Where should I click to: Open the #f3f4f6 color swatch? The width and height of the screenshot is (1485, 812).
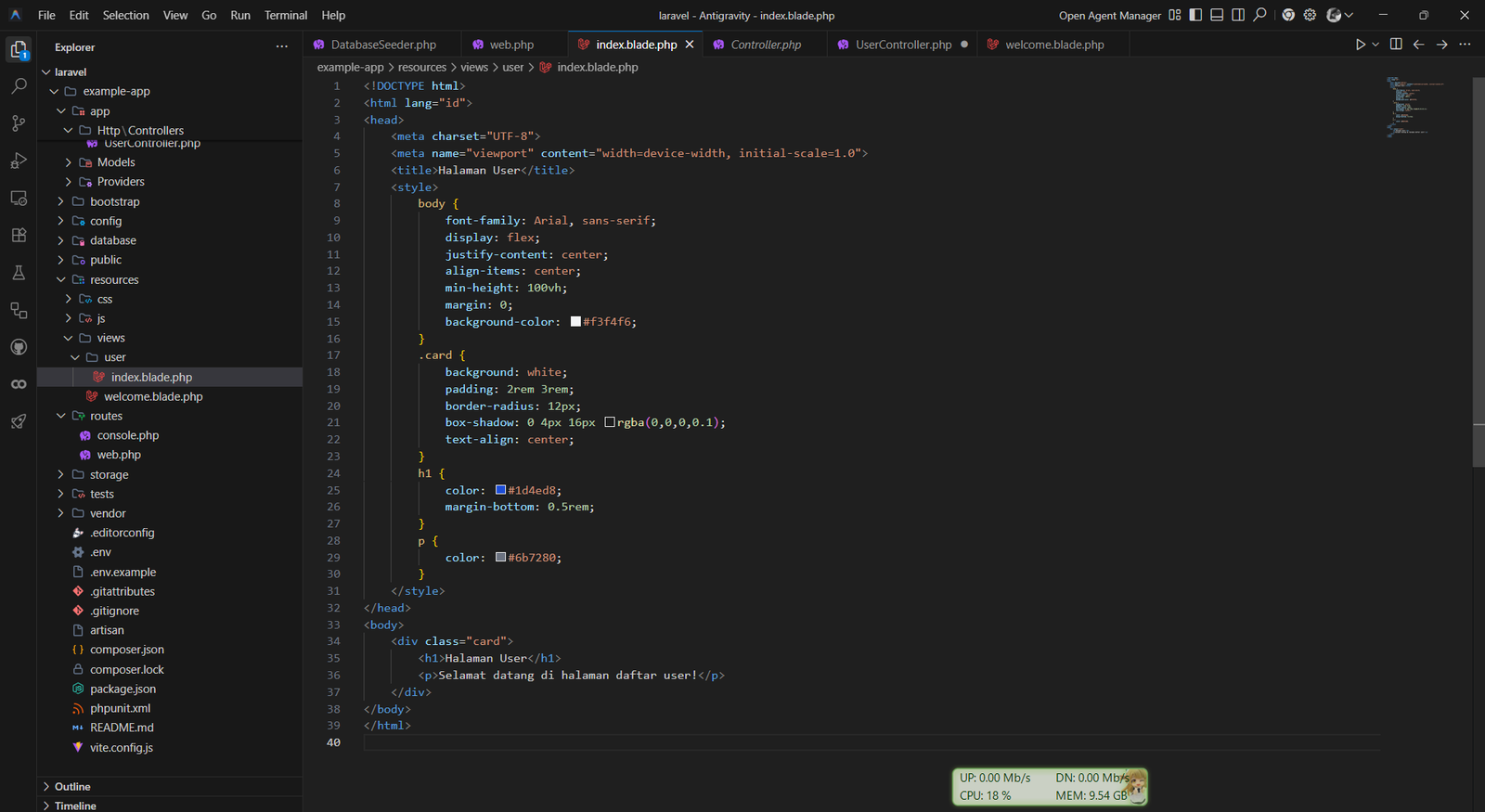[575, 322]
